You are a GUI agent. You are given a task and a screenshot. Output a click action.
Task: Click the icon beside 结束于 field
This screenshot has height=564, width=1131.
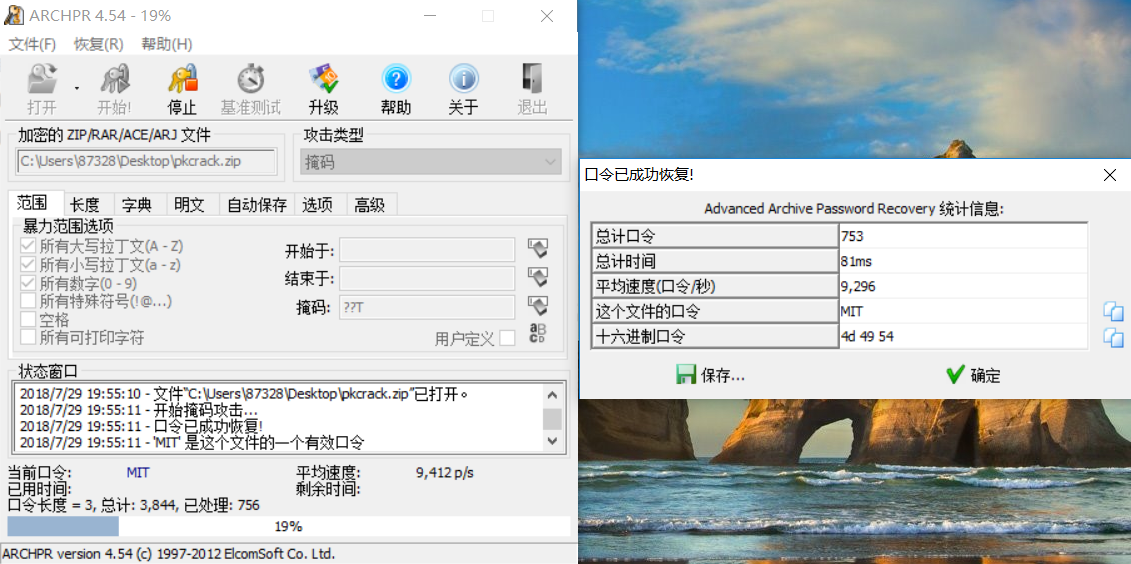click(537, 277)
